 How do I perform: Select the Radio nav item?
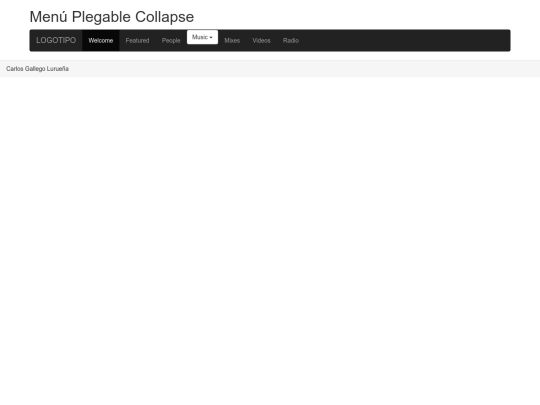coord(291,40)
